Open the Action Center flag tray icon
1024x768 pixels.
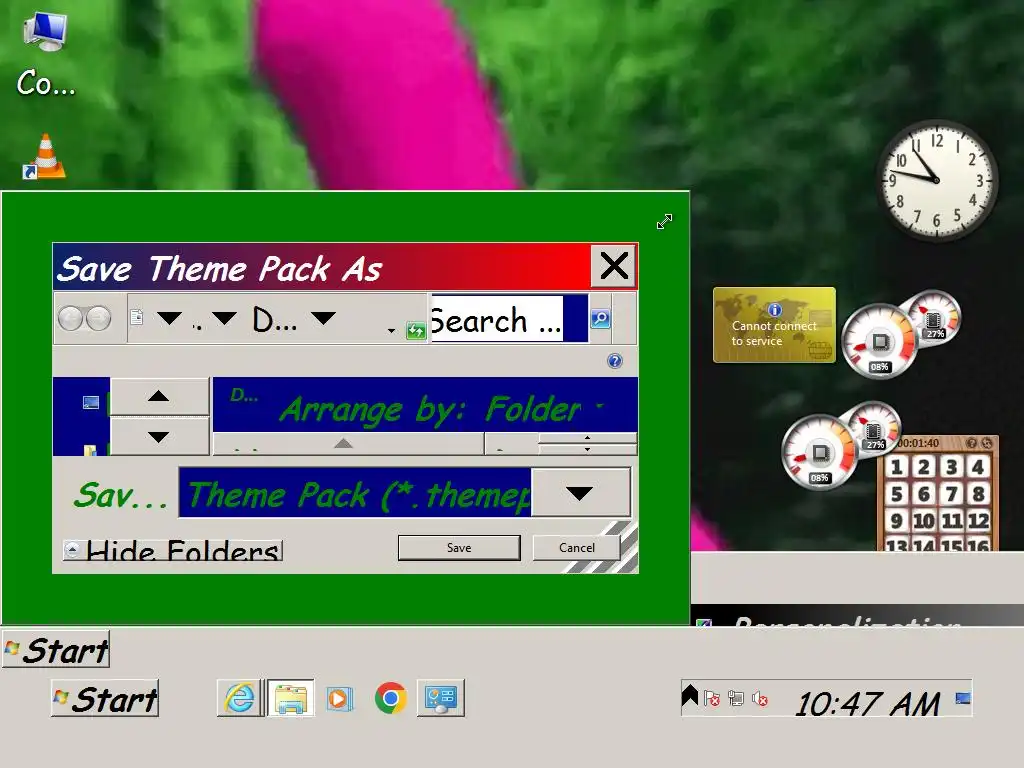coord(712,699)
